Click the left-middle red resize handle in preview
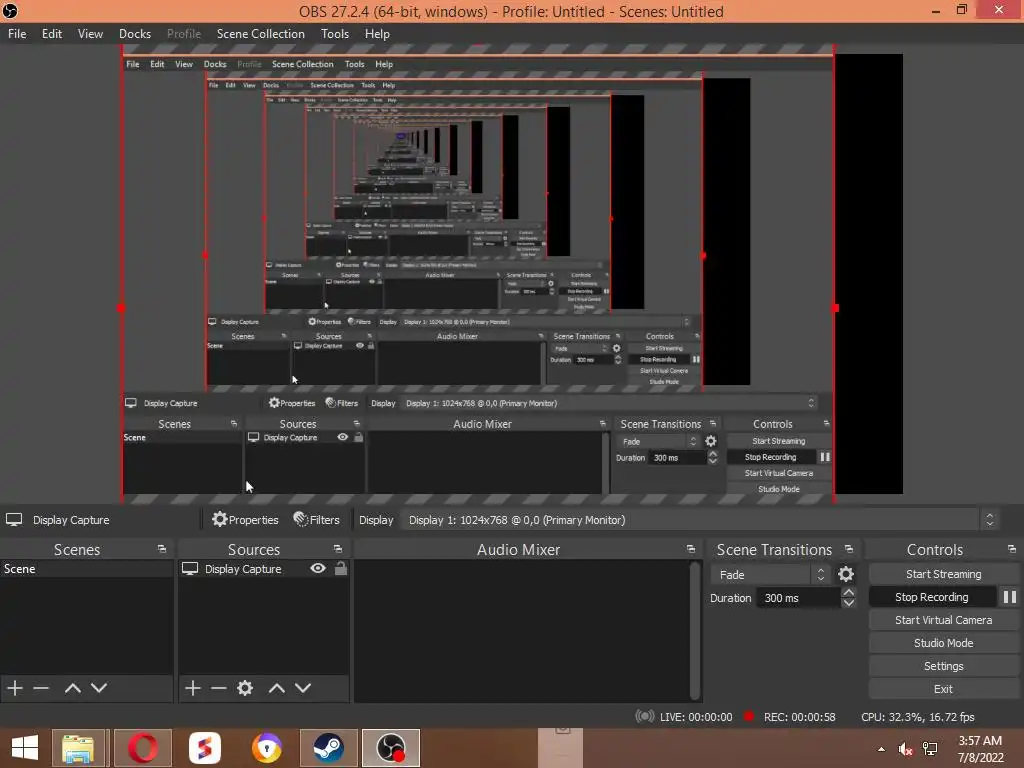 click(x=121, y=308)
